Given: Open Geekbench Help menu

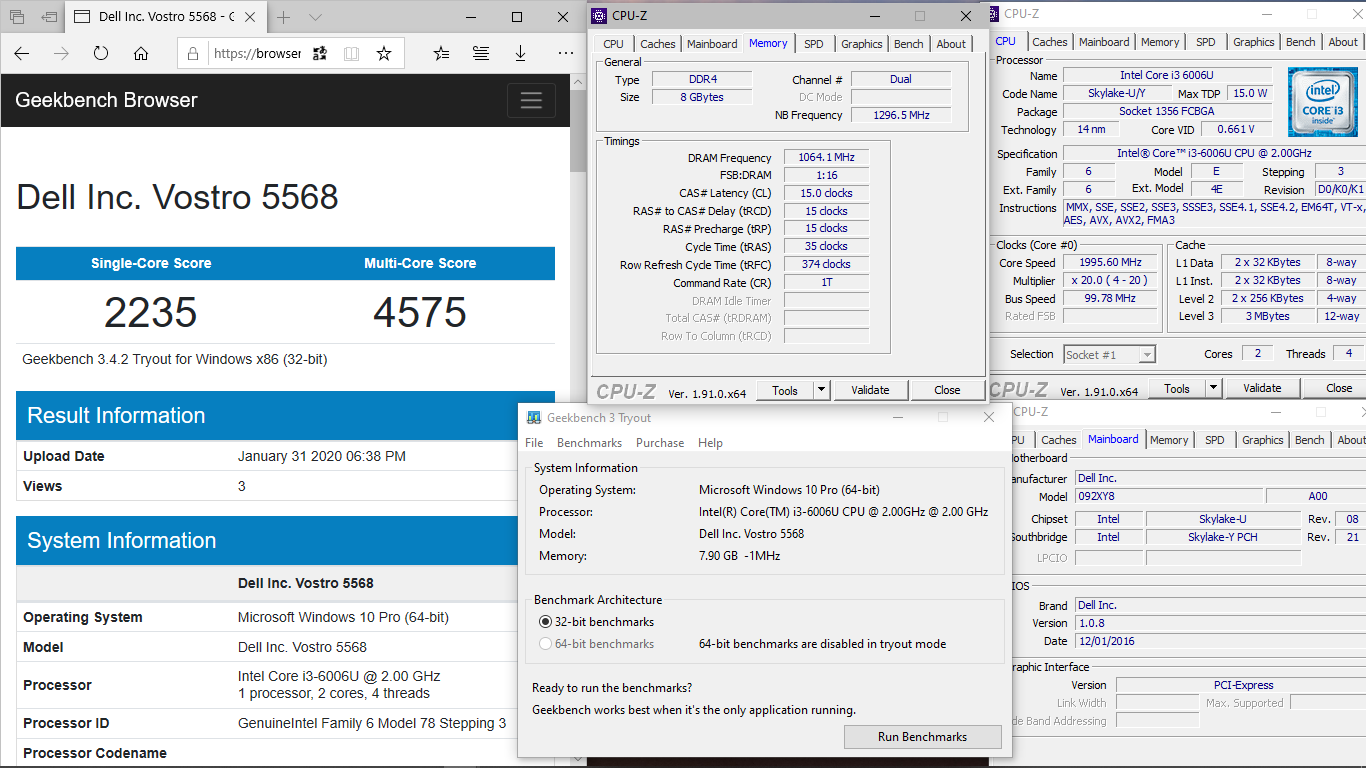Looking at the screenshot, I should (710, 443).
